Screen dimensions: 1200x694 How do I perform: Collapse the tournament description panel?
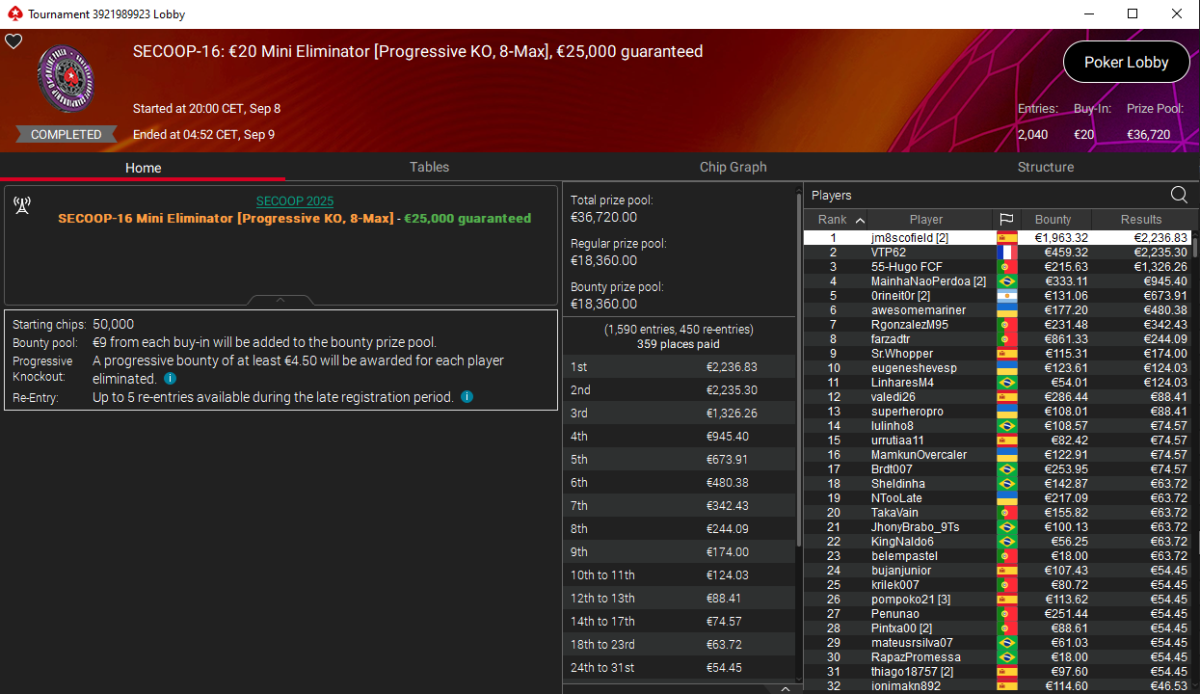point(281,299)
